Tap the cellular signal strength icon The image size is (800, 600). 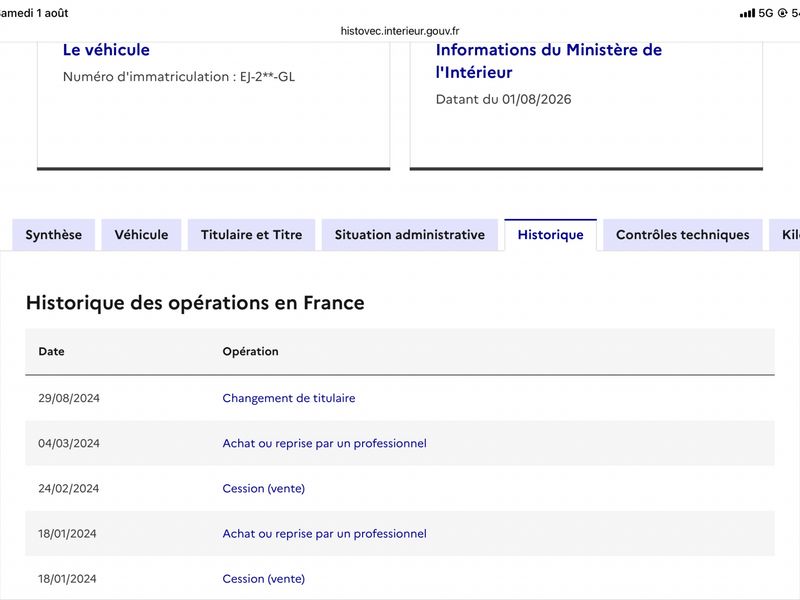click(747, 13)
